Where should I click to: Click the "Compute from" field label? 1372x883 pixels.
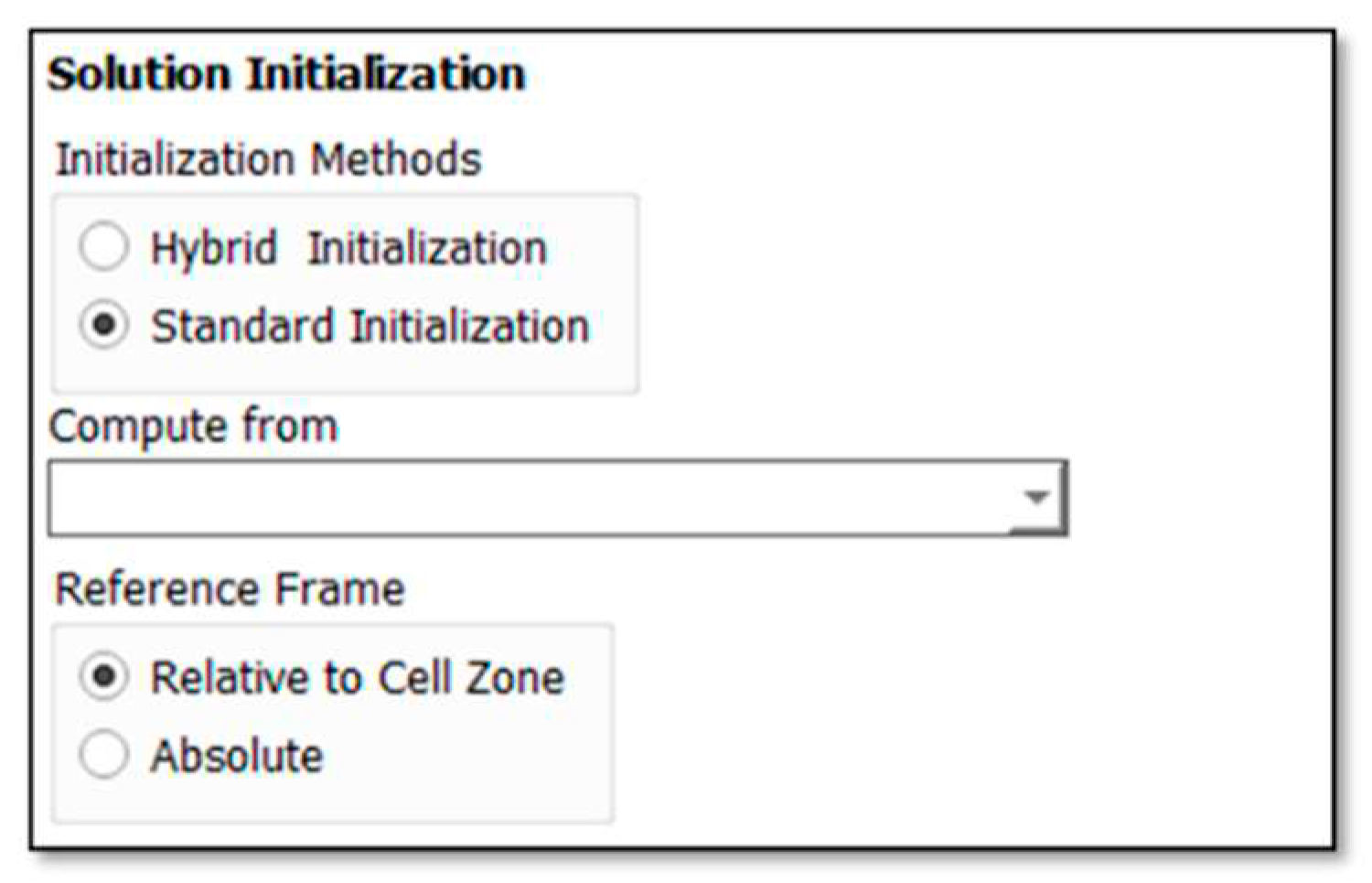pos(193,426)
